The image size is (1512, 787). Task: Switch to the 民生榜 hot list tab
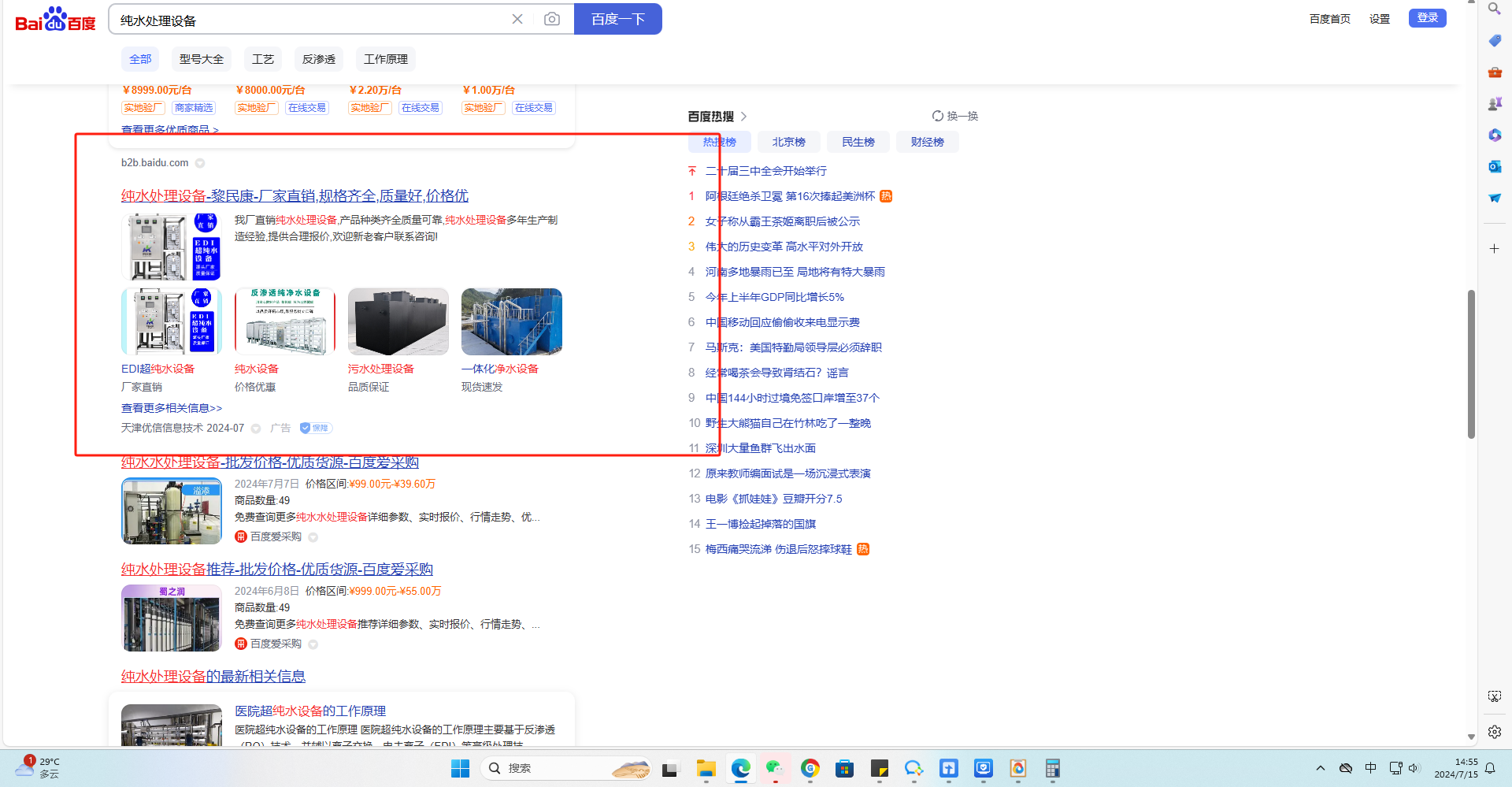click(x=858, y=142)
